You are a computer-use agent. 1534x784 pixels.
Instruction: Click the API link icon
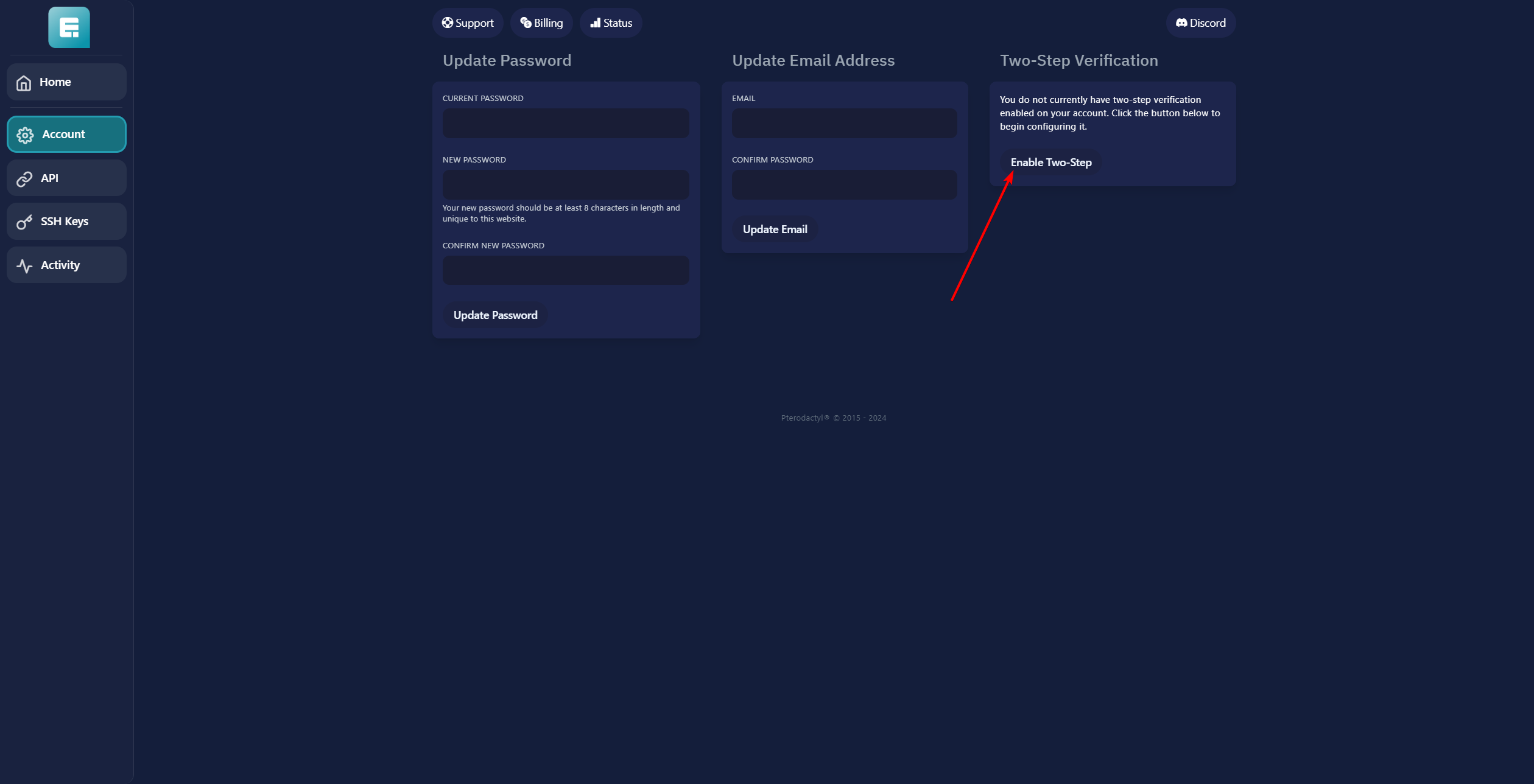[x=24, y=179]
